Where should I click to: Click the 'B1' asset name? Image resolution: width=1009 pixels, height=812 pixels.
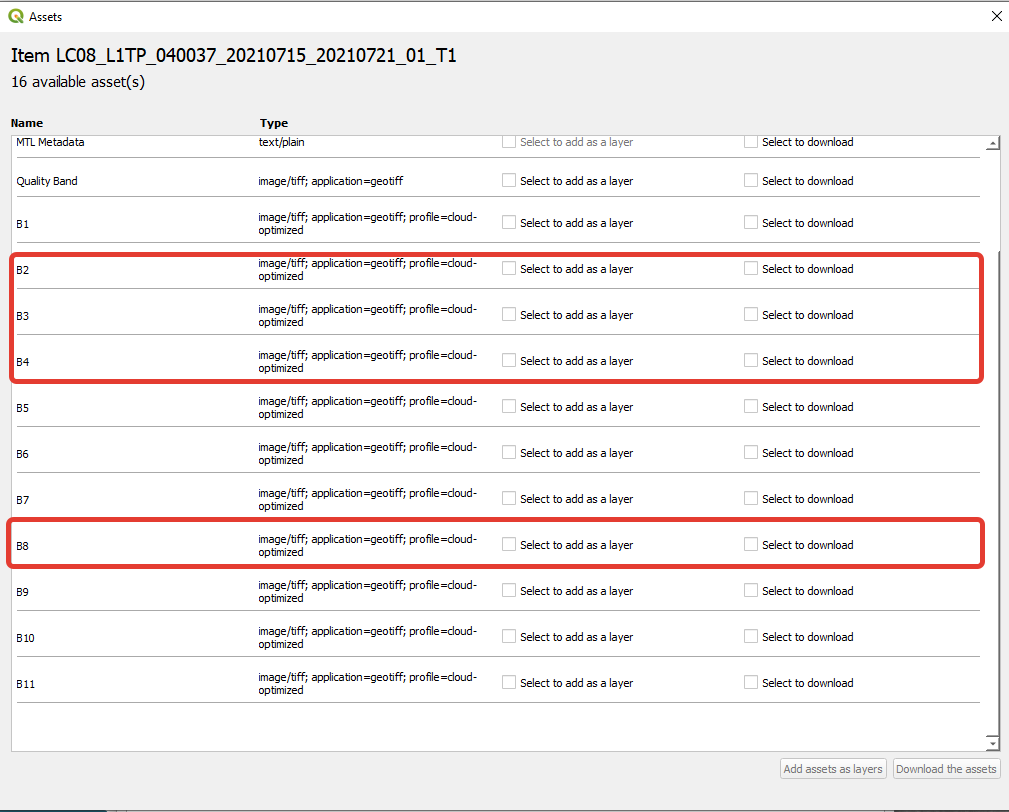coord(23,224)
